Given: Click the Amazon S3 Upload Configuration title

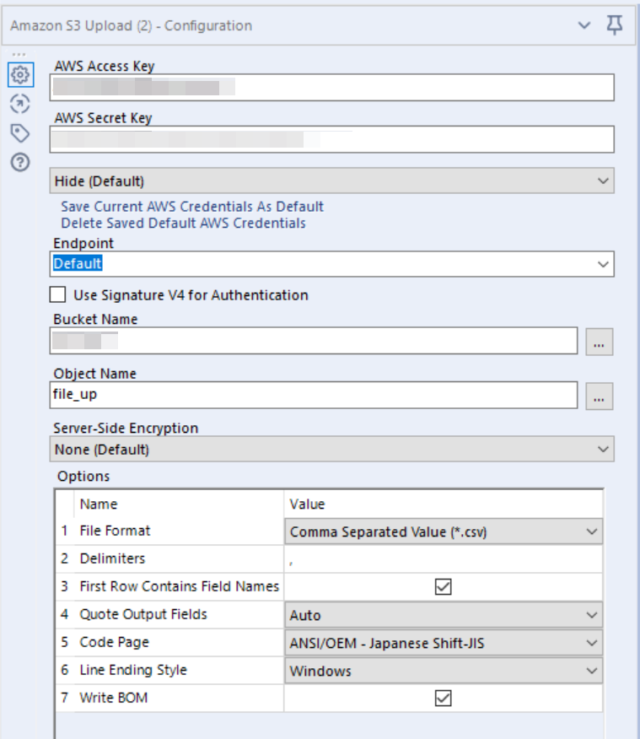Looking at the screenshot, I should (131, 25).
